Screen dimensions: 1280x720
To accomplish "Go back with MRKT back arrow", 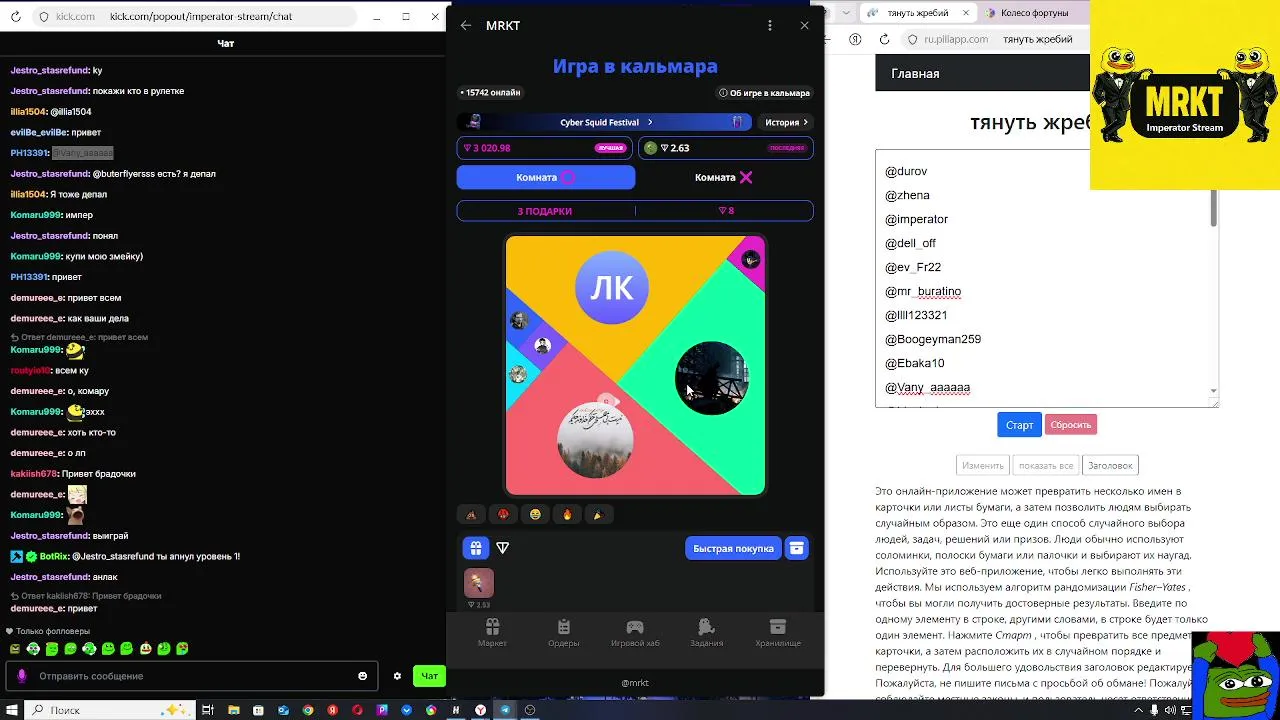I will [466, 26].
